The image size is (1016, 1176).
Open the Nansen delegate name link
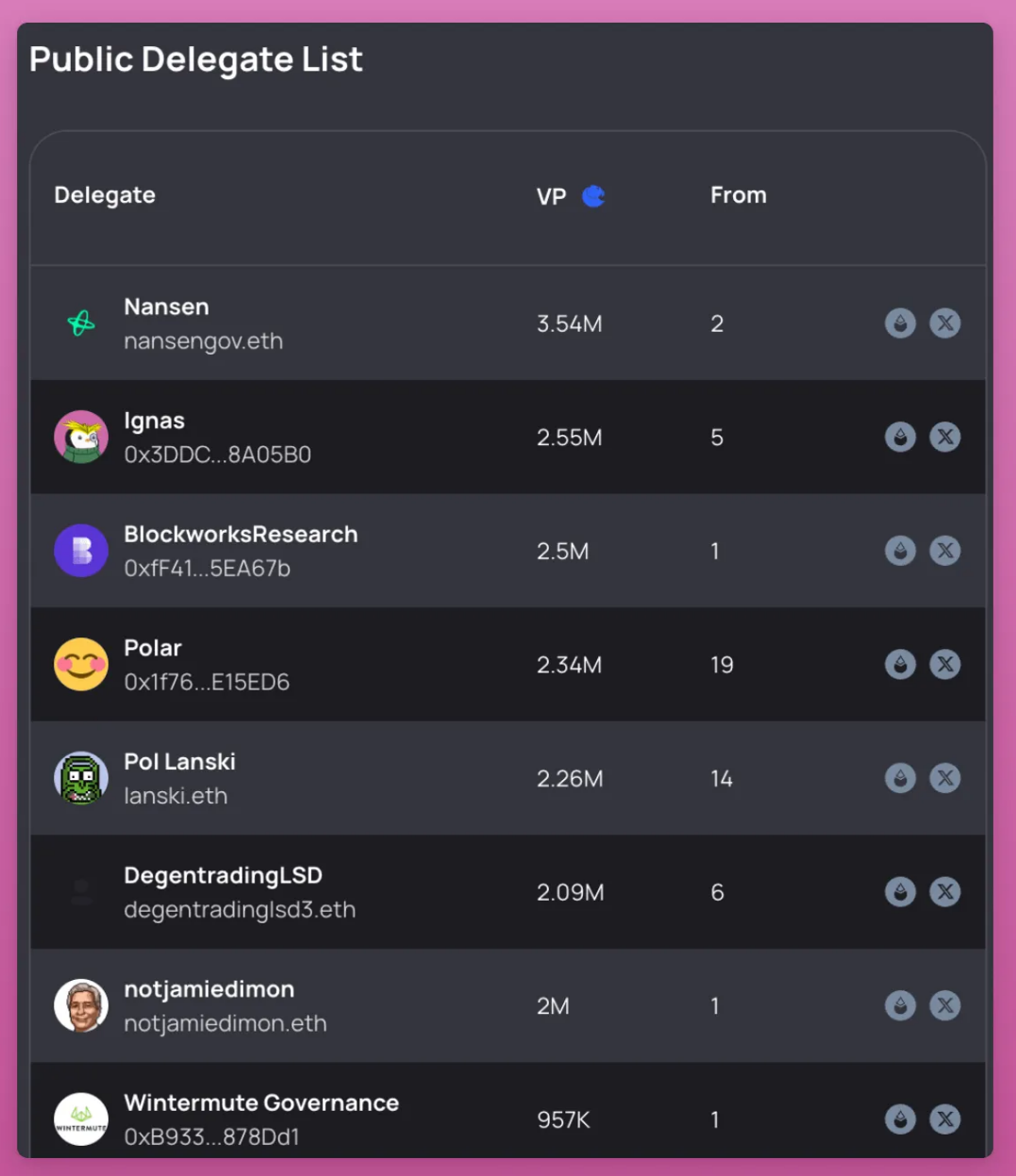166,306
